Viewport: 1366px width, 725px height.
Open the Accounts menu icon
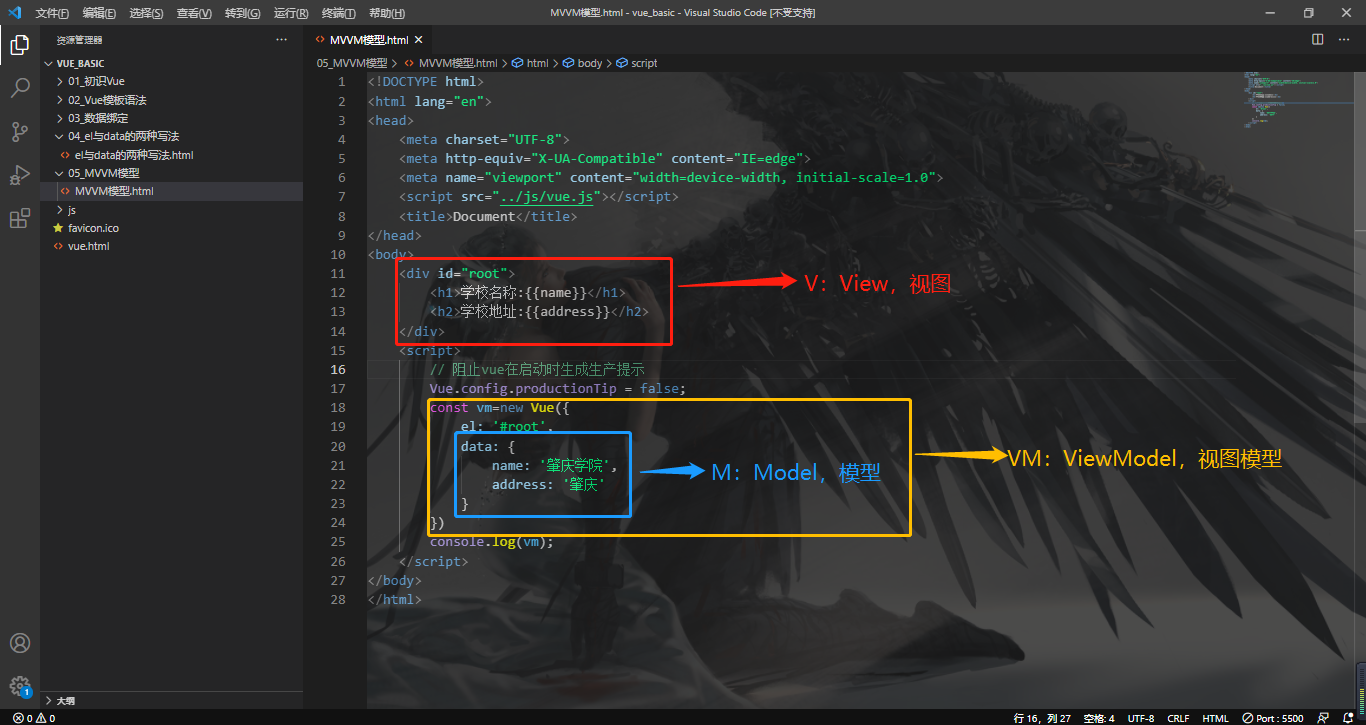pos(19,643)
